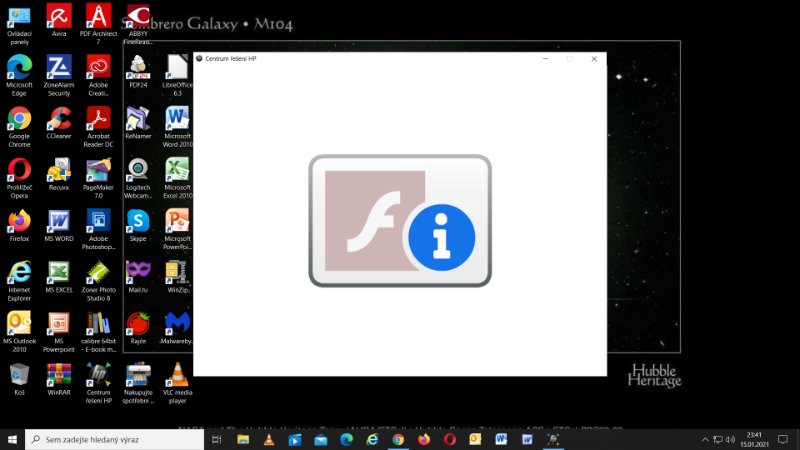Launch Avira from the desktop
The image size is (800, 450).
point(59,21)
